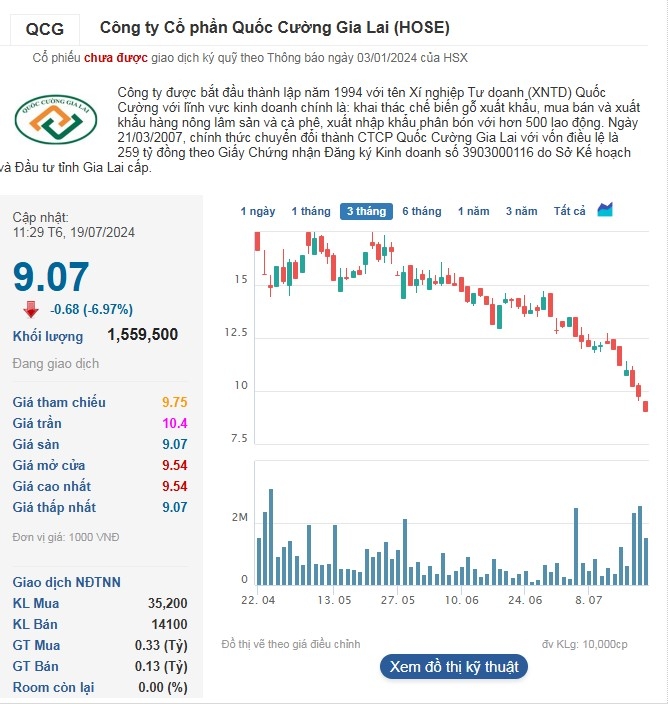This screenshot has height=704, width=668.
Task: Click the 27. 05 date label on chart axis
Action: pyautogui.click(x=398, y=601)
